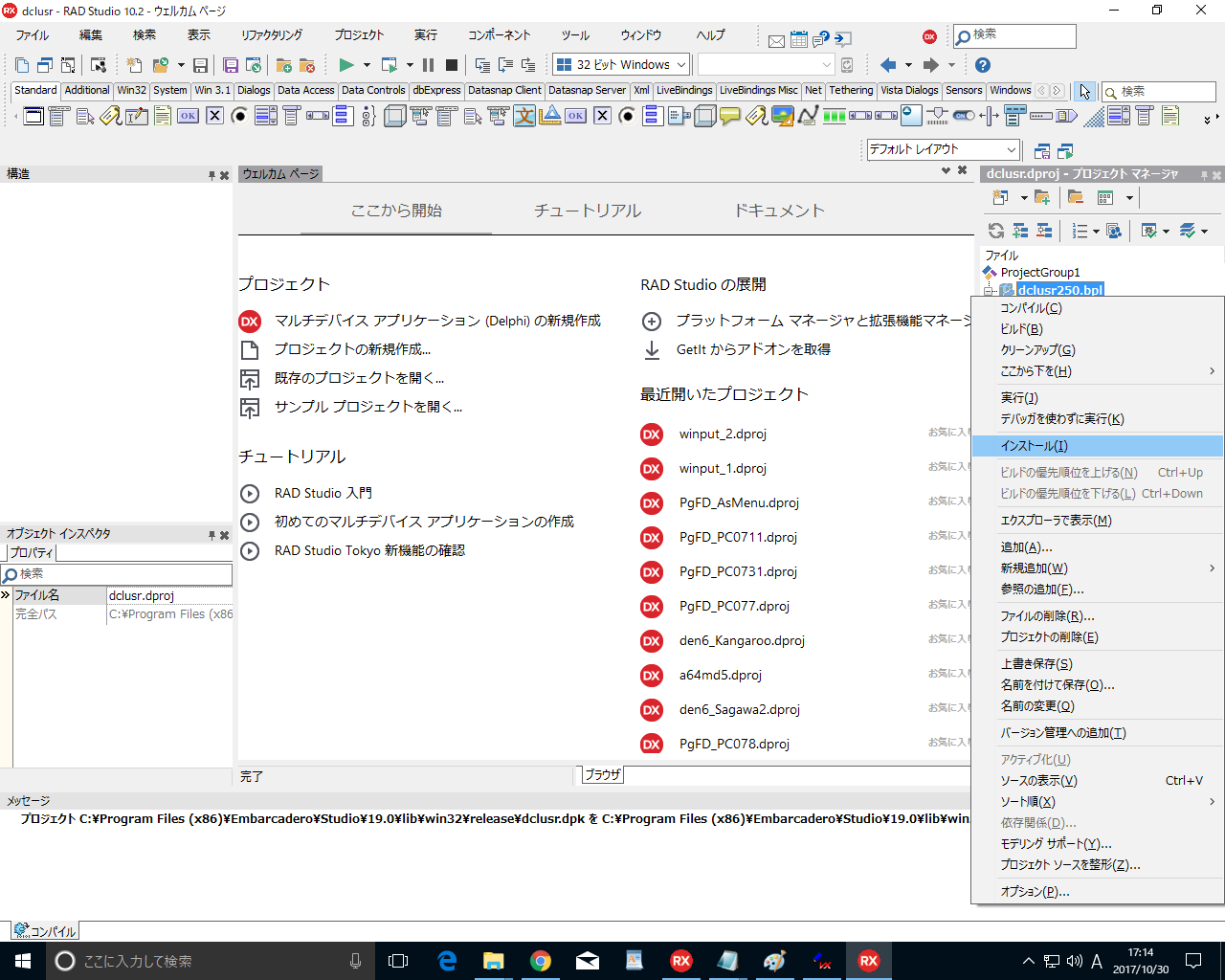This screenshot has width=1225, height=980.
Task: Select the yellow speech balloon component icon
Action: pyautogui.click(x=730, y=116)
